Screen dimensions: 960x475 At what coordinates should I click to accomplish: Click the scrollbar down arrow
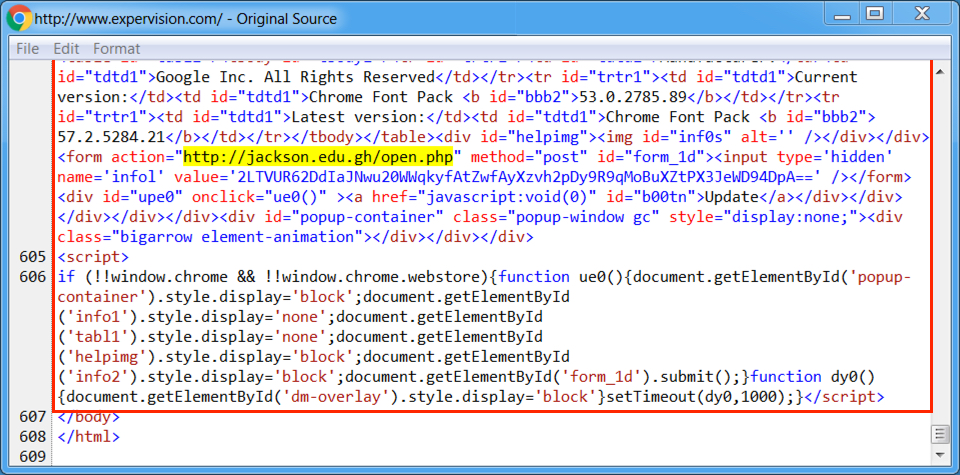tap(939, 455)
